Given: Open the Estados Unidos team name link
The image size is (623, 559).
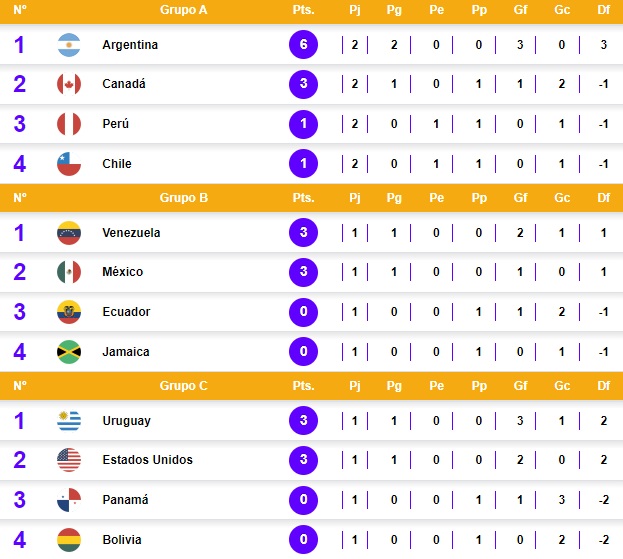Looking at the screenshot, I should tap(147, 460).
